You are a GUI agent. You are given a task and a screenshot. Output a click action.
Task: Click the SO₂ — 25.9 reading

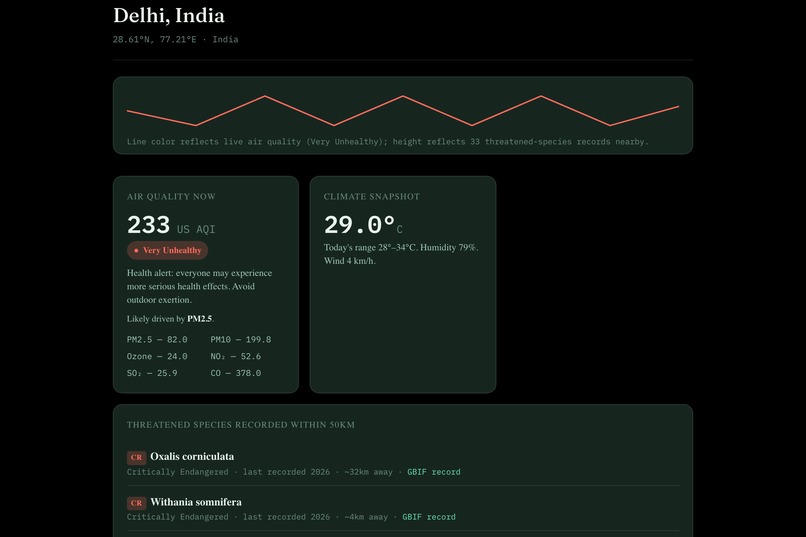click(x=152, y=373)
